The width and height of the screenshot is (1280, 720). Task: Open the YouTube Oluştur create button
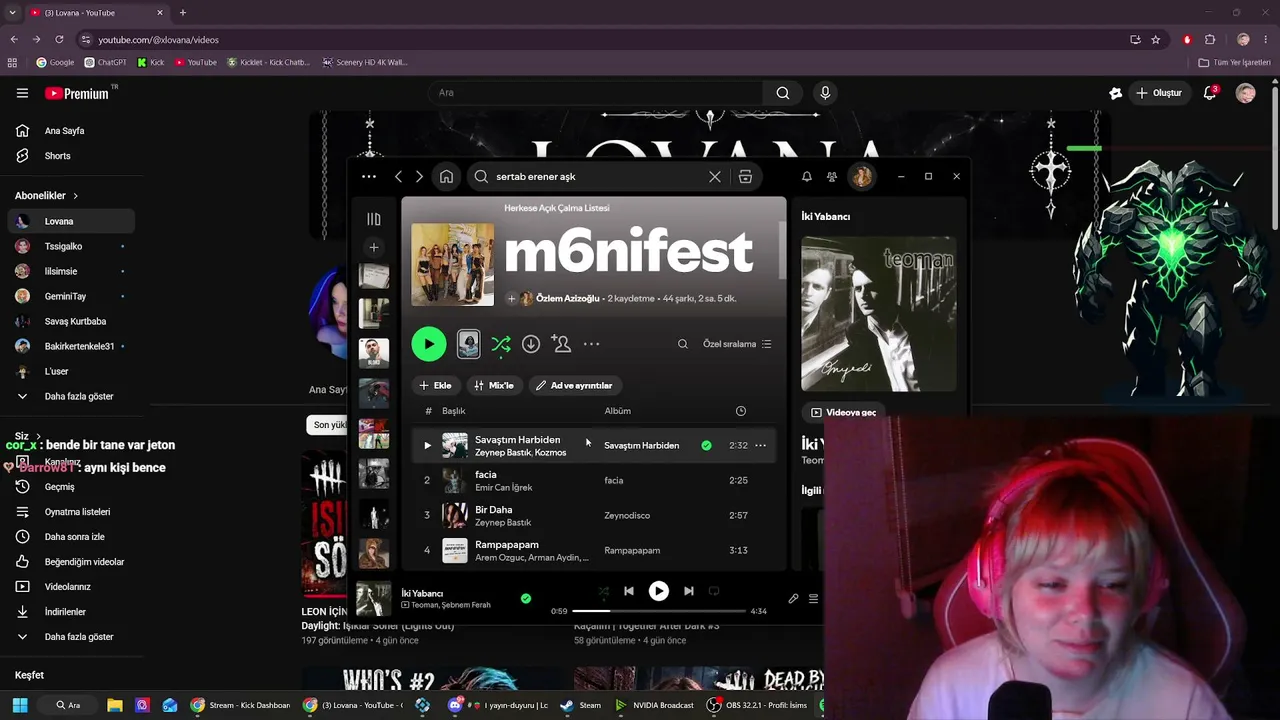[x=1159, y=93]
